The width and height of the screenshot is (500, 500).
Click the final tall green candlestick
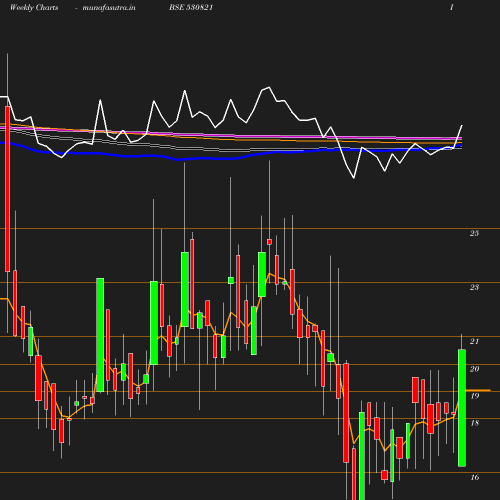(x=462, y=408)
